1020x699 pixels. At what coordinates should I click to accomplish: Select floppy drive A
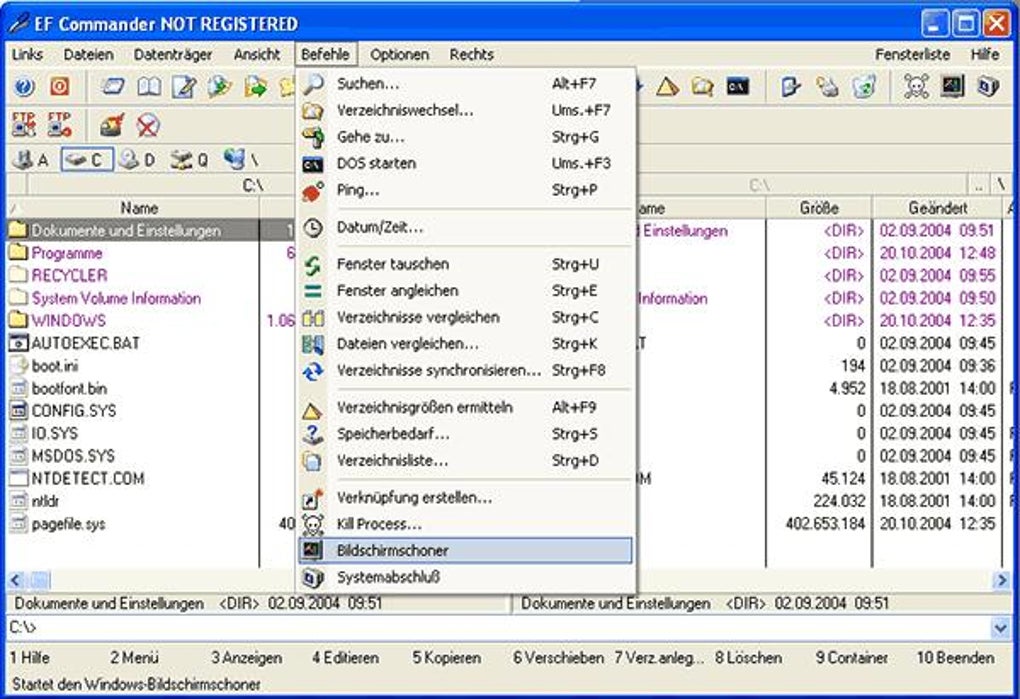click(x=32, y=160)
